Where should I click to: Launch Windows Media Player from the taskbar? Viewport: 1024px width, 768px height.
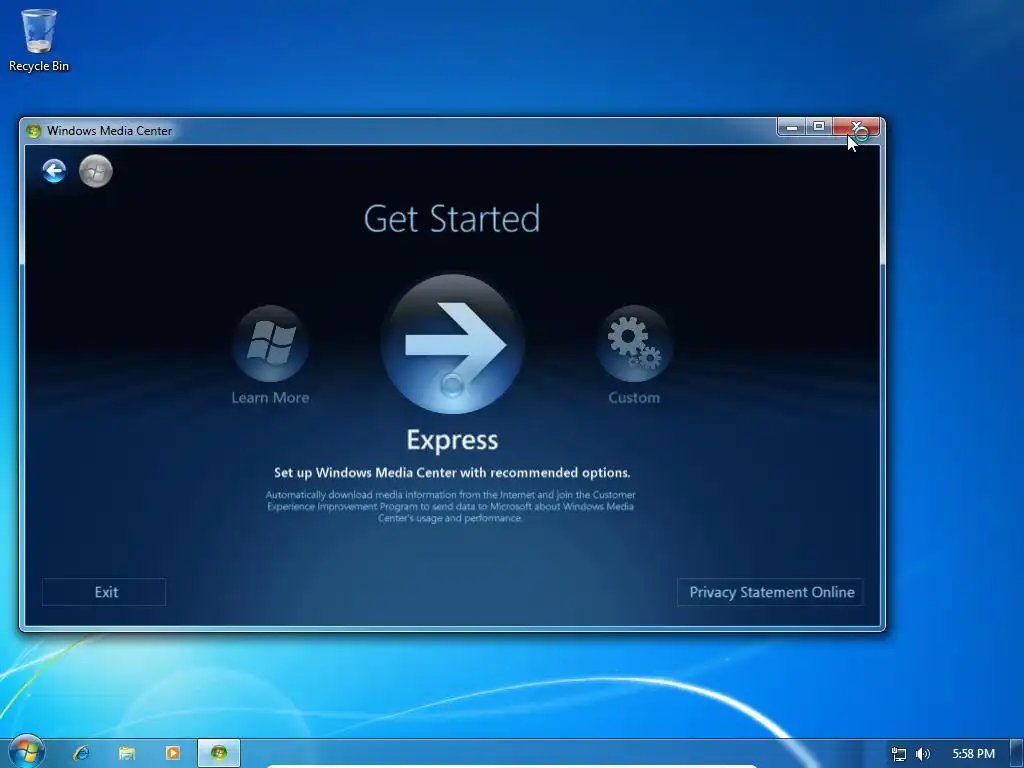[172, 753]
